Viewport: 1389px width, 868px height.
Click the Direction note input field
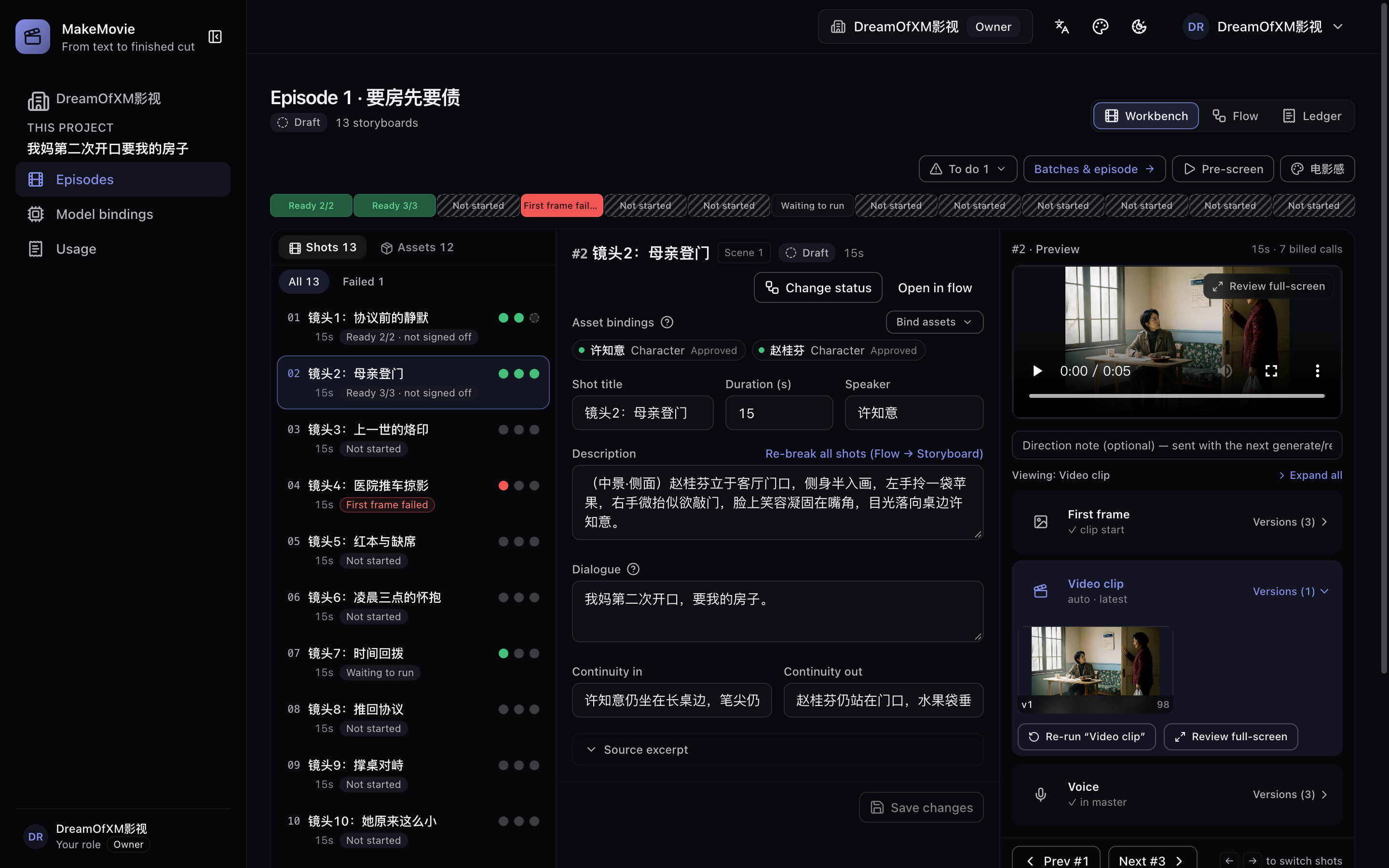click(1177, 446)
